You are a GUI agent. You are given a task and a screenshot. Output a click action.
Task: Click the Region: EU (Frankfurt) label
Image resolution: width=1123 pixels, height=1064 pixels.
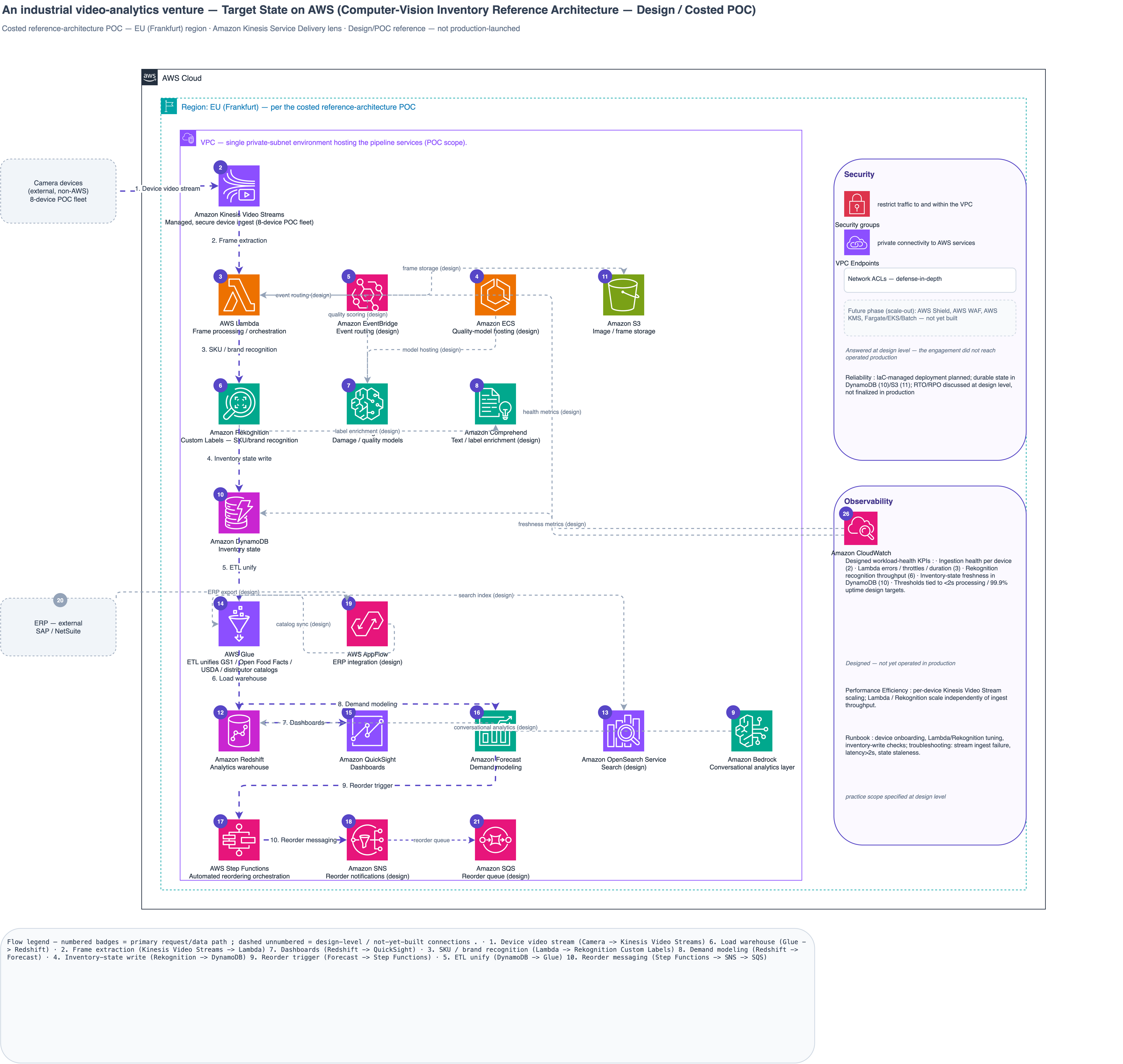(x=298, y=107)
